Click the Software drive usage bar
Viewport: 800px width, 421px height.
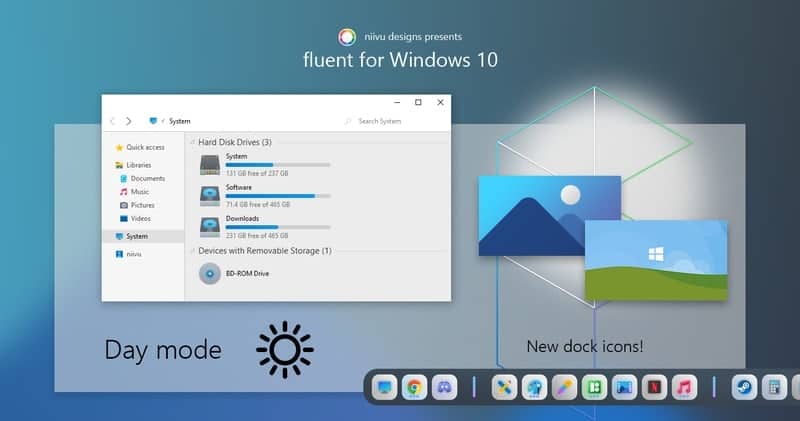click(278, 196)
